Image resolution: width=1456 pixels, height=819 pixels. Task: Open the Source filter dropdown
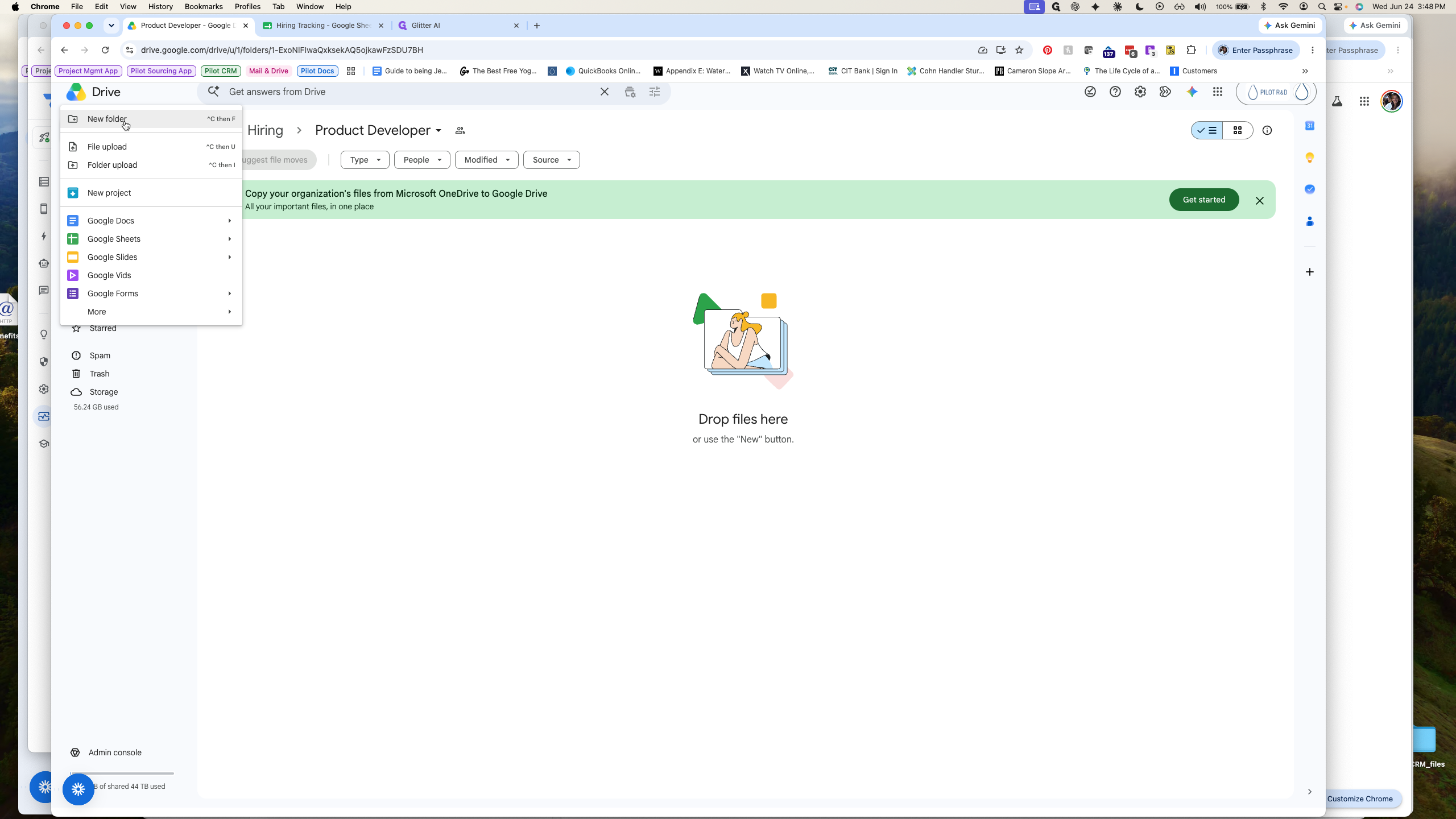[x=551, y=160]
